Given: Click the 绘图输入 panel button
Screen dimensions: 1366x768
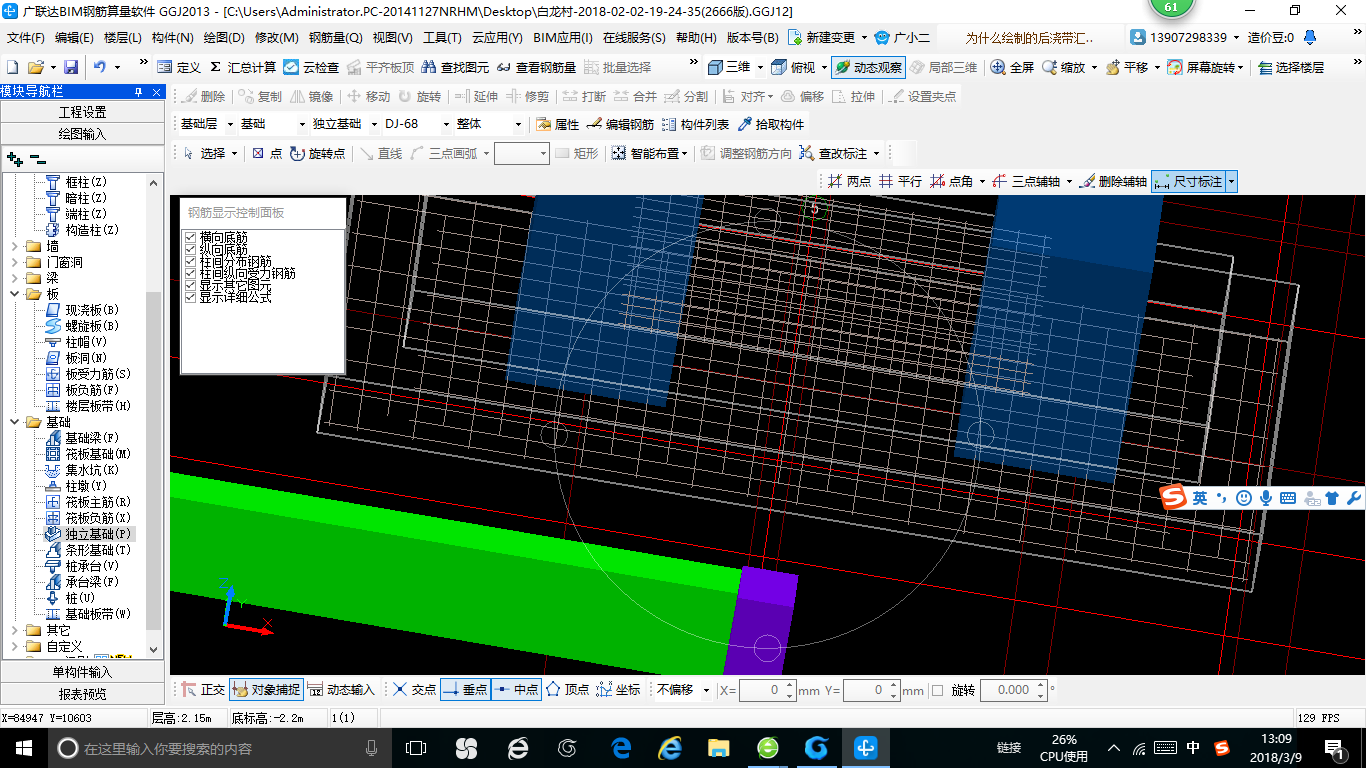Looking at the screenshot, I should (x=82, y=133).
